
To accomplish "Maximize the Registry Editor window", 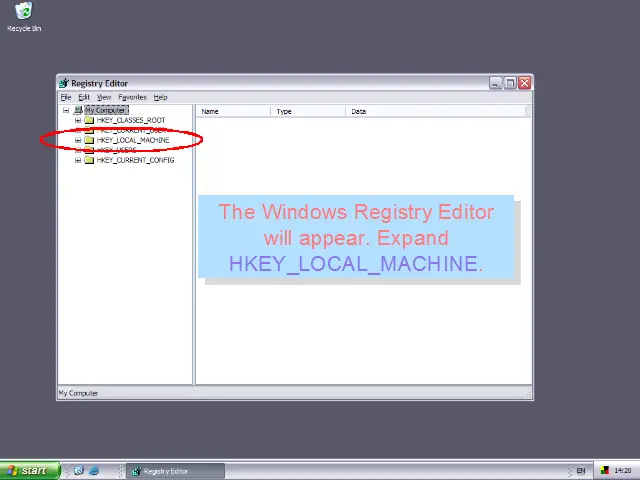I will [510, 83].
